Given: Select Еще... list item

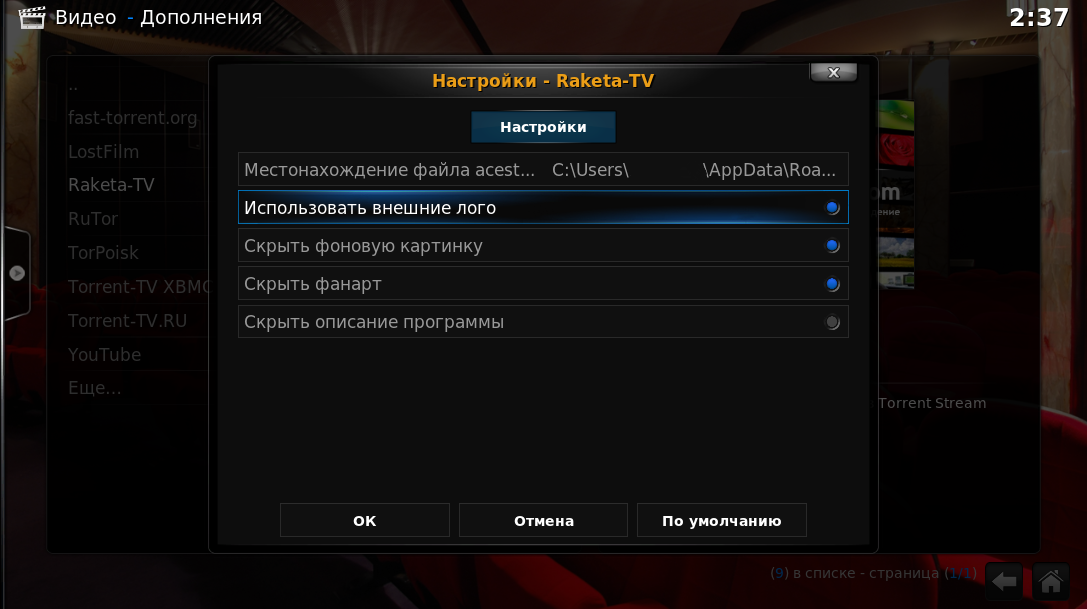Looking at the screenshot, I should pyautogui.click(x=94, y=388).
